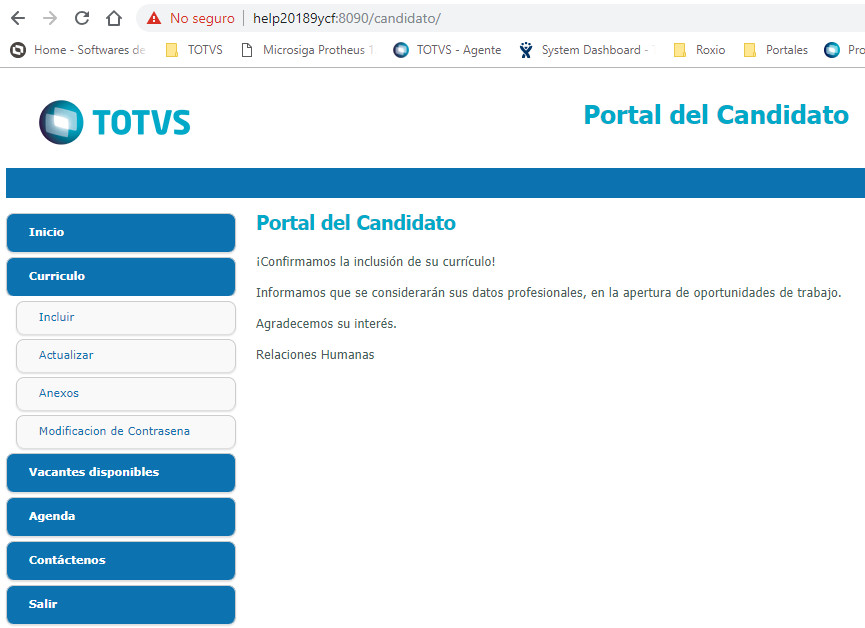Open the Portales bookmarks folder
Image resolution: width=865 pixels, height=628 pixels.
click(x=775, y=50)
